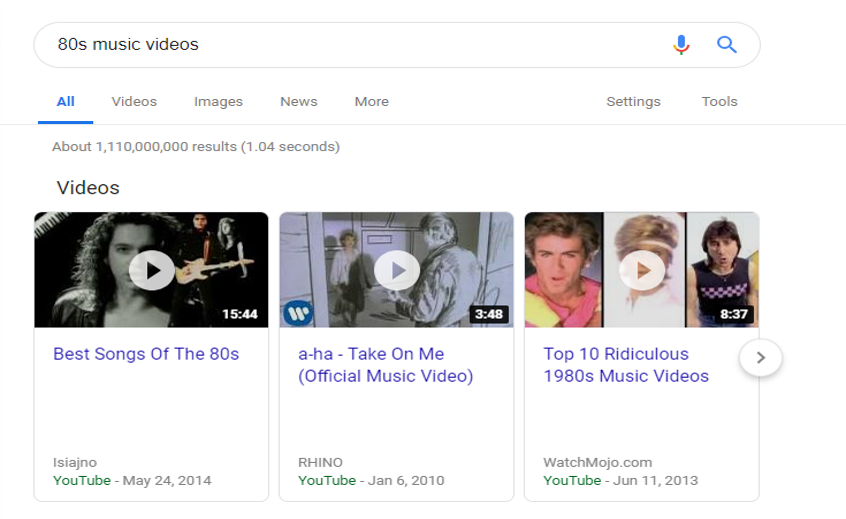Switch to the Videos tab

coord(134,102)
